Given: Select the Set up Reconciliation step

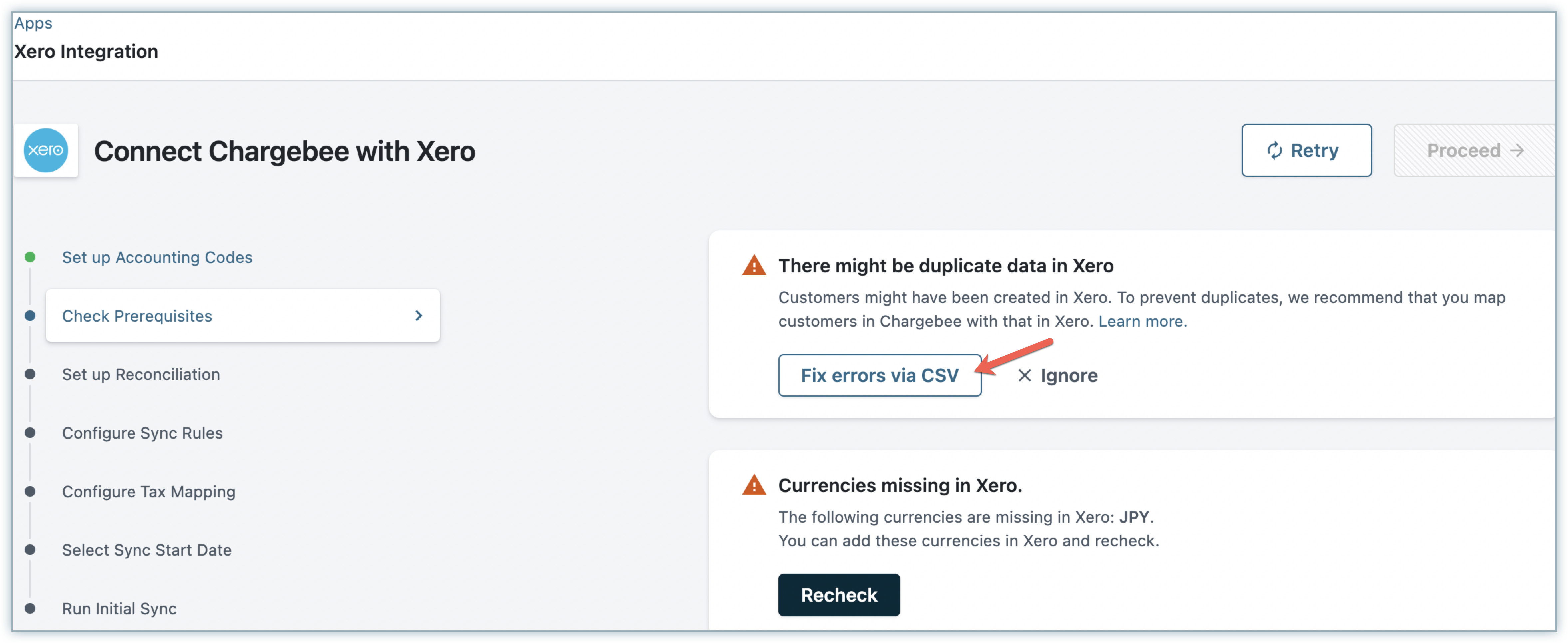Looking at the screenshot, I should tap(140, 375).
